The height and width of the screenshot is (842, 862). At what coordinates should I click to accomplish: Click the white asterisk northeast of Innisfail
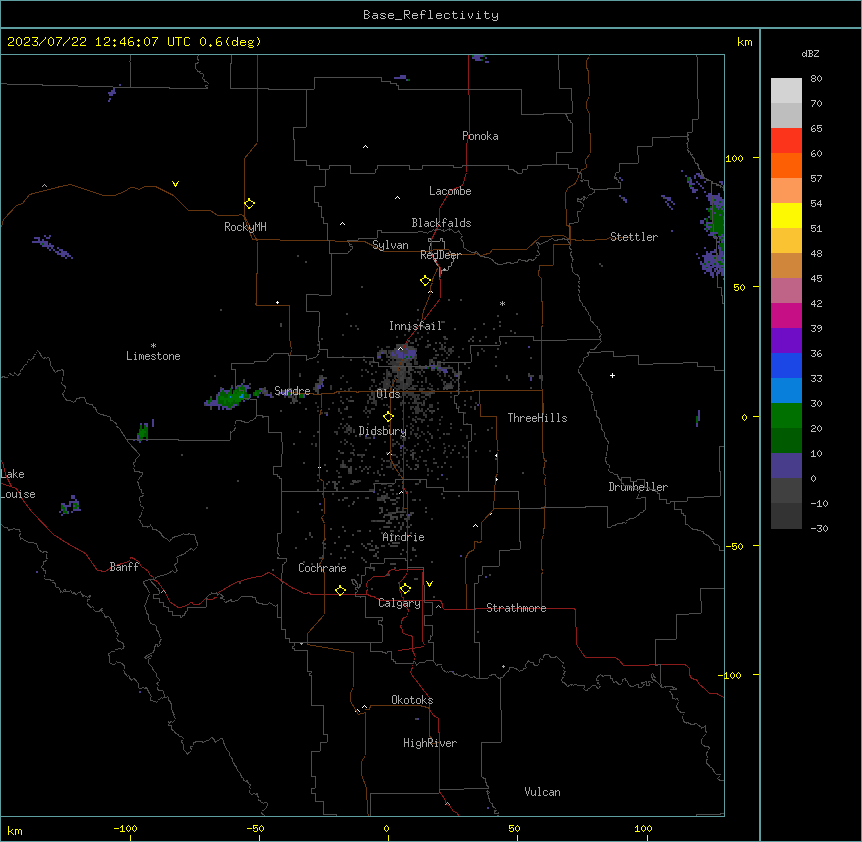coord(502,303)
